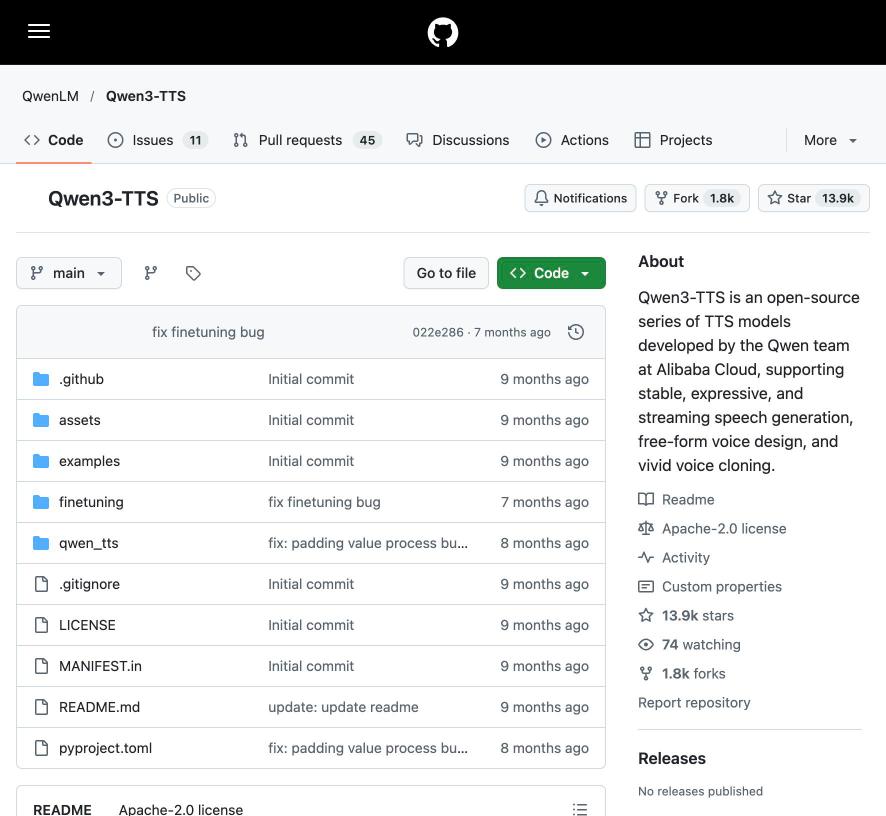The height and width of the screenshot is (816, 886).
Task: View commit history clock icon
Action: [576, 332]
